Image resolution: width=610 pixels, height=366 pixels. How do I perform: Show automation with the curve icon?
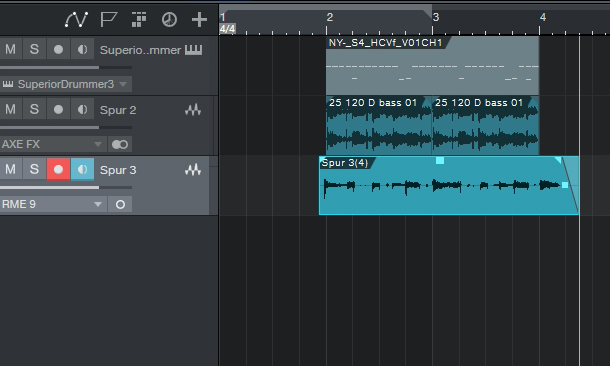76,19
